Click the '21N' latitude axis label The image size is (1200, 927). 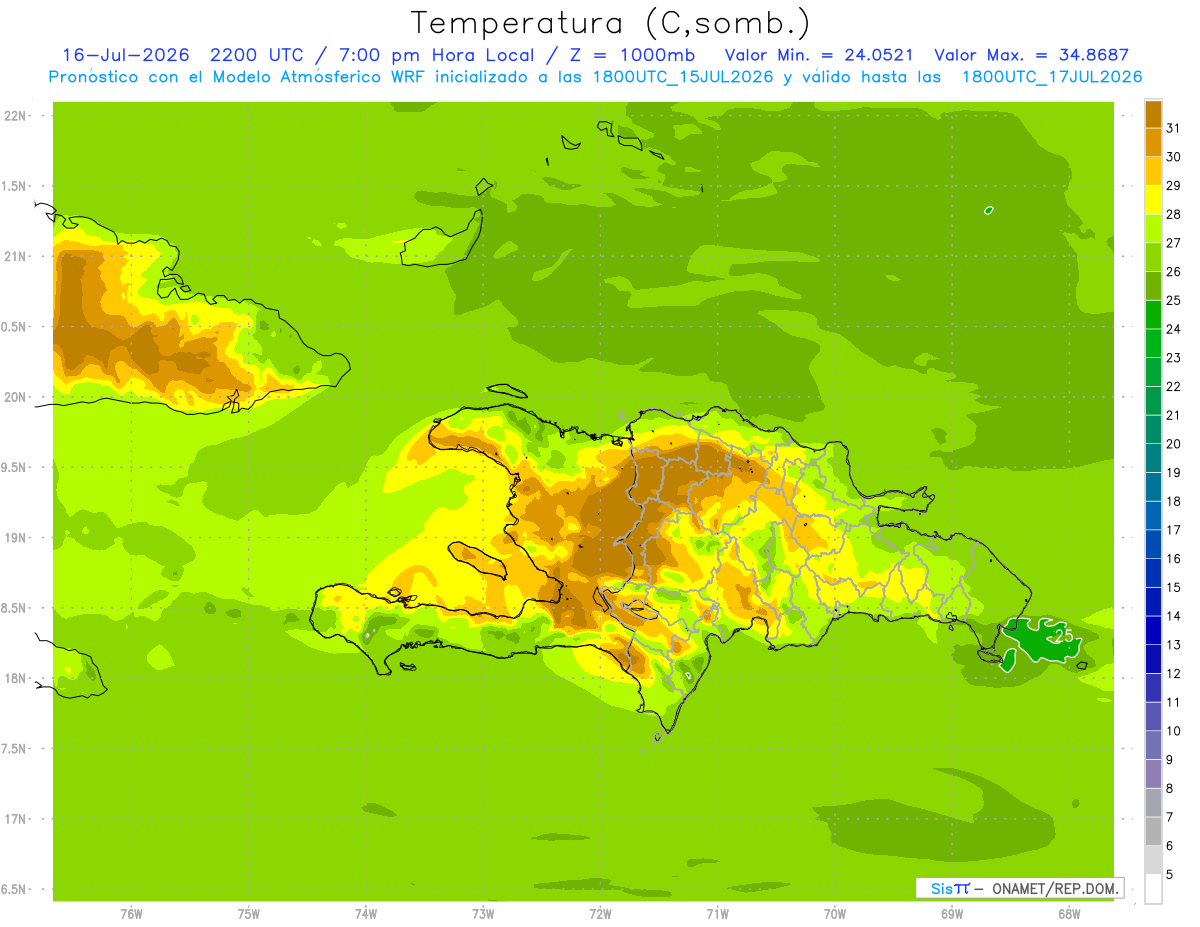pyautogui.click(x=15, y=256)
